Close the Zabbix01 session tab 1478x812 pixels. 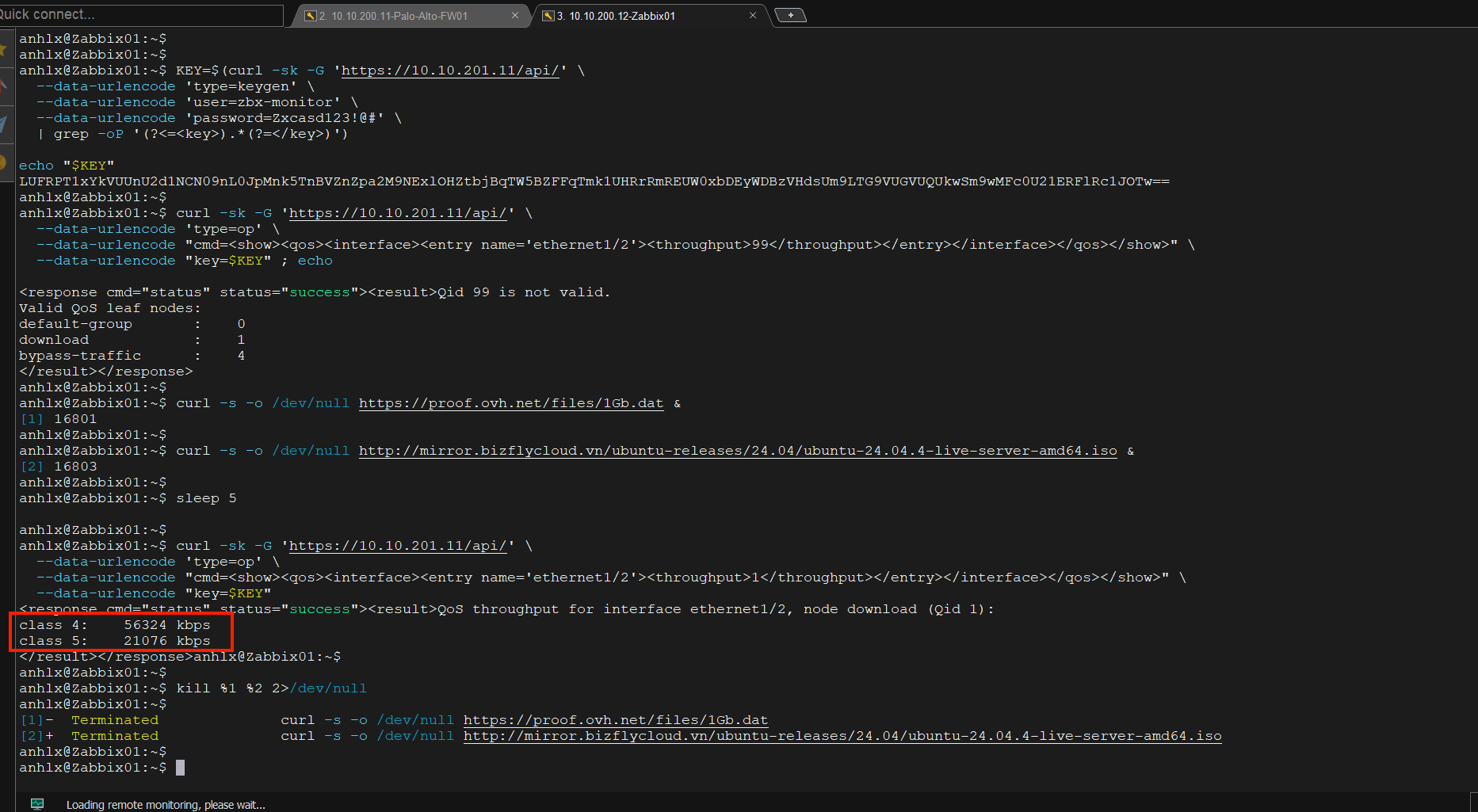753,15
